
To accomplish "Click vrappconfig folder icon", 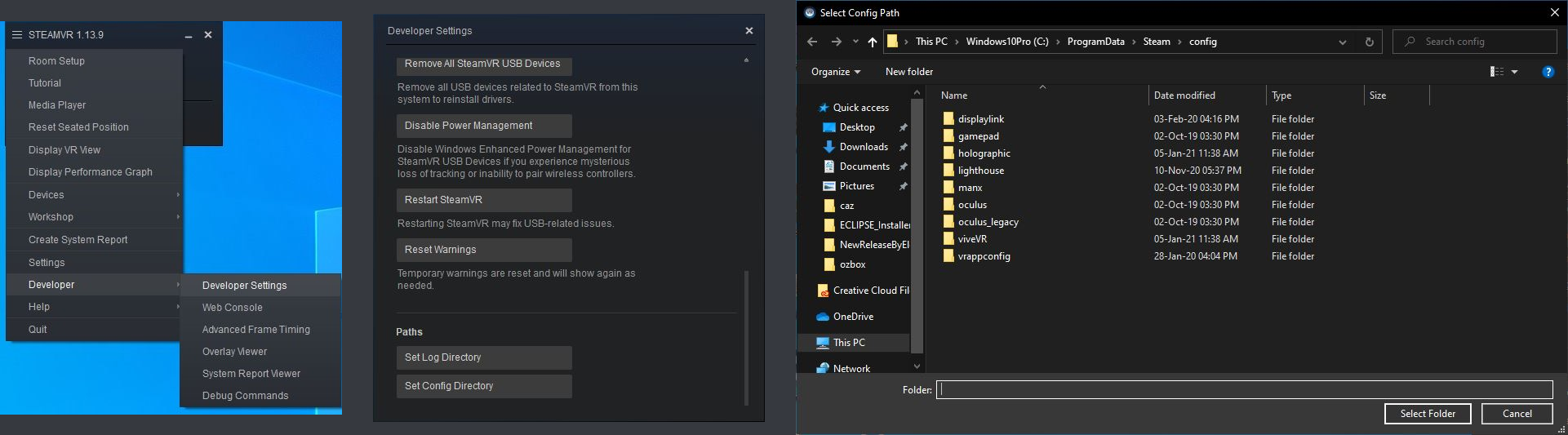I will pyautogui.click(x=948, y=255).
